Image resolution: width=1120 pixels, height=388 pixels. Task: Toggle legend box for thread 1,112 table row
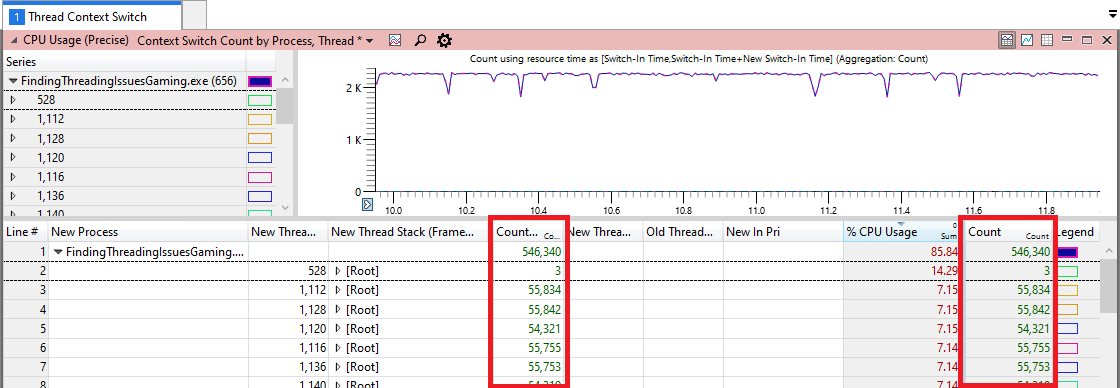(1068, 291)
